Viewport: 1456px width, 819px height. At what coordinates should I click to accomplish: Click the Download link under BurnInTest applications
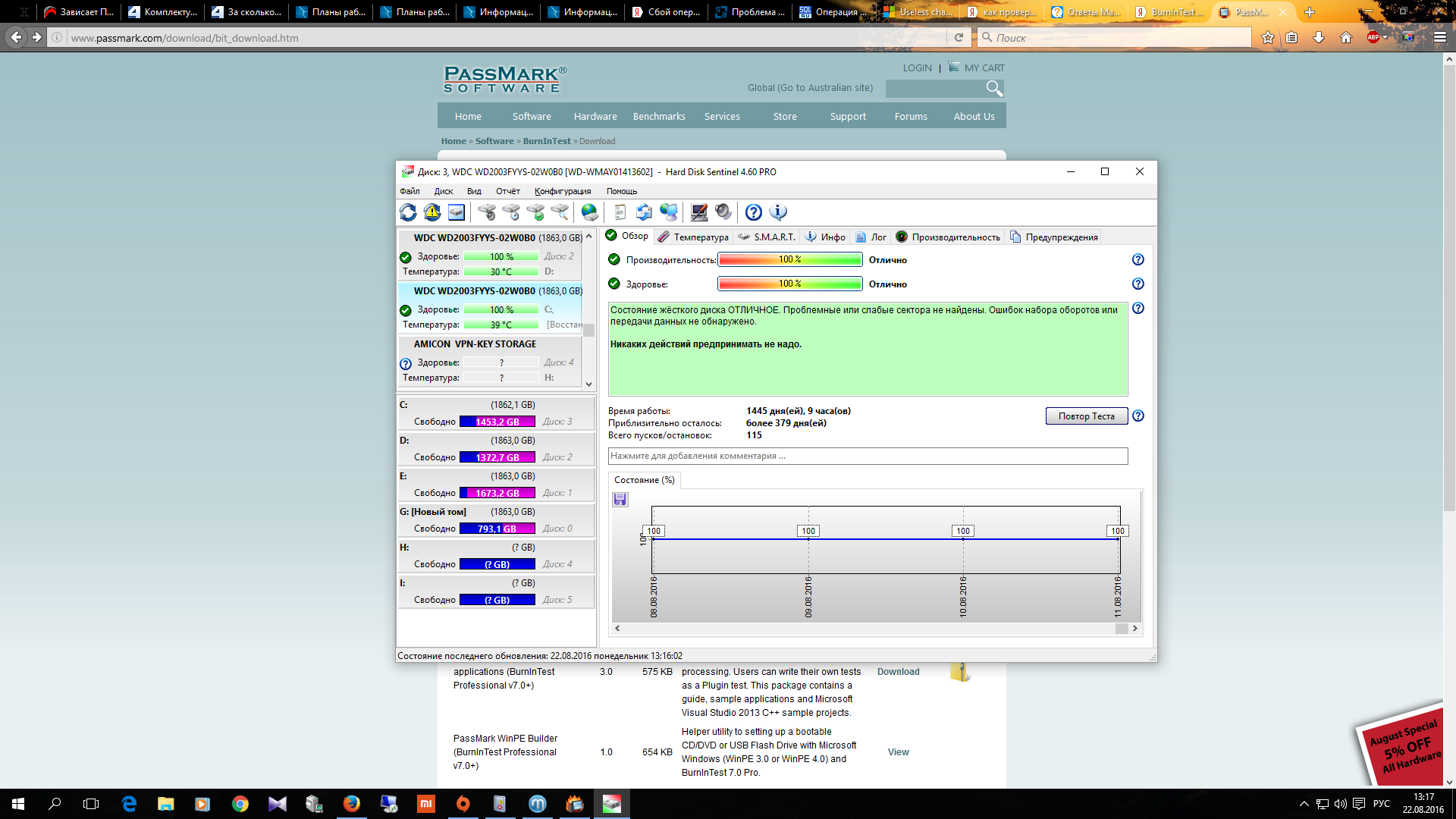click(x=898, y=672)
